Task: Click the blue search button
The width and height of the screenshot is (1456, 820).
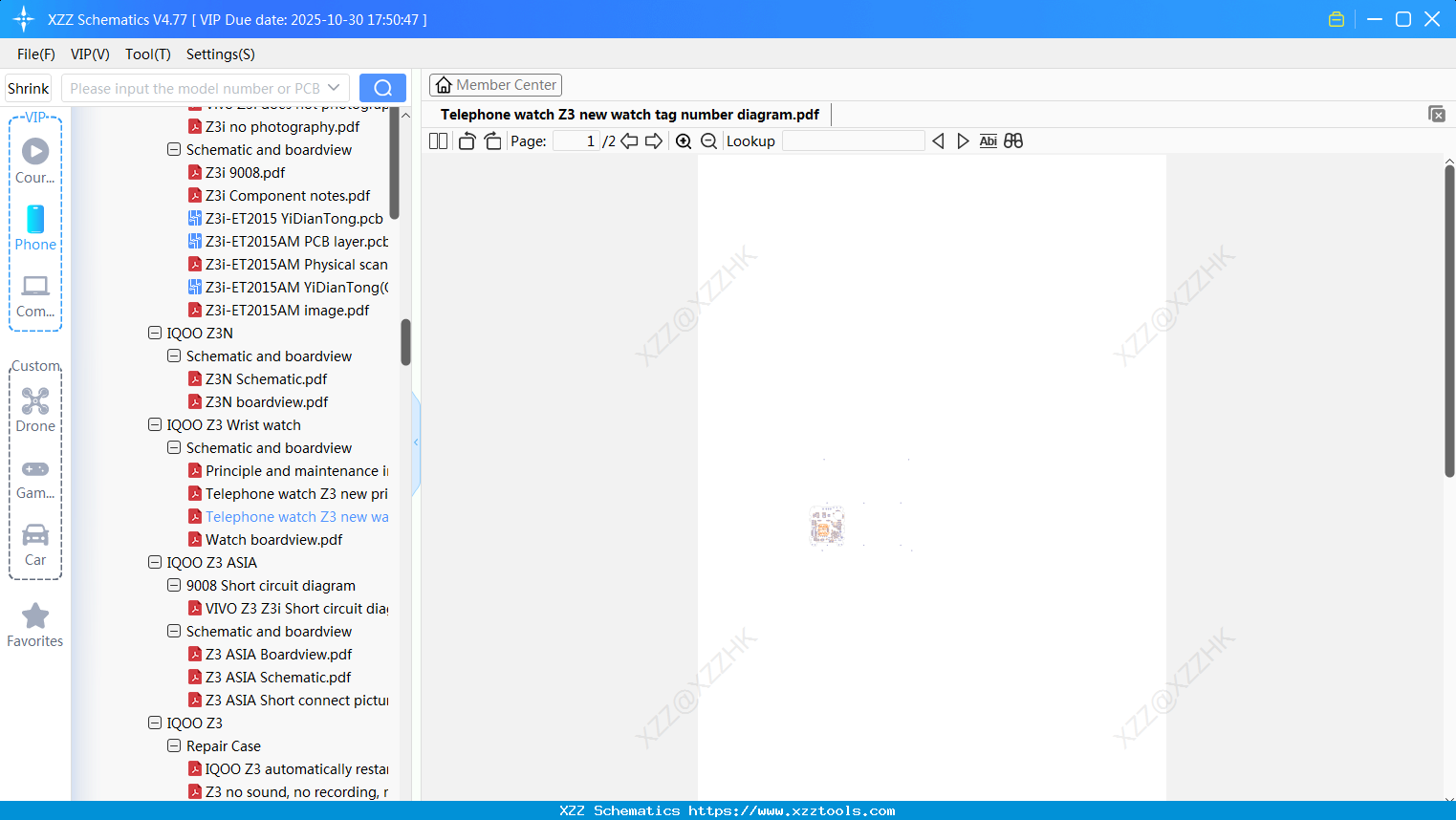Action: (x=382, y=88)
